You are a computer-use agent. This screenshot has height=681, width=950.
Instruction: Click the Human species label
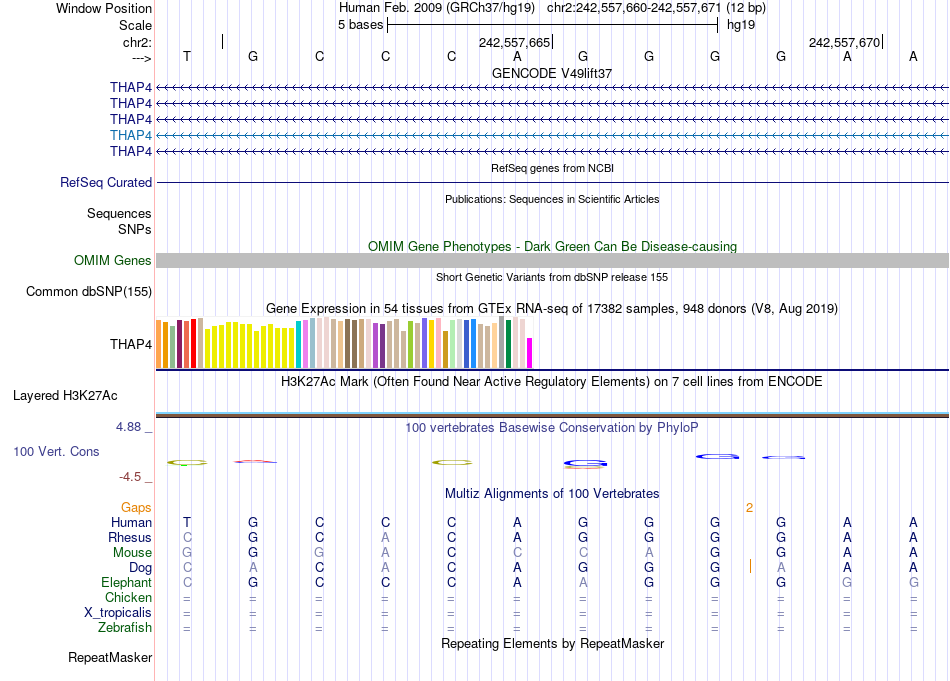tap(131, 523)
